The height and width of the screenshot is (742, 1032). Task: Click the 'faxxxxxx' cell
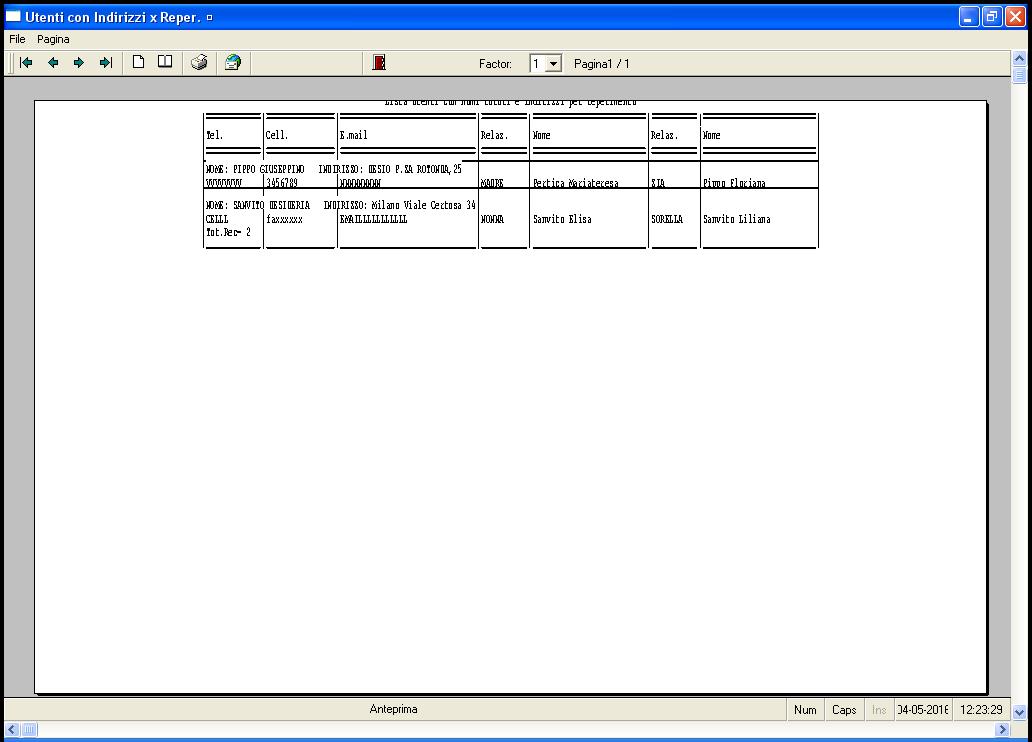(x=284, y=219)
